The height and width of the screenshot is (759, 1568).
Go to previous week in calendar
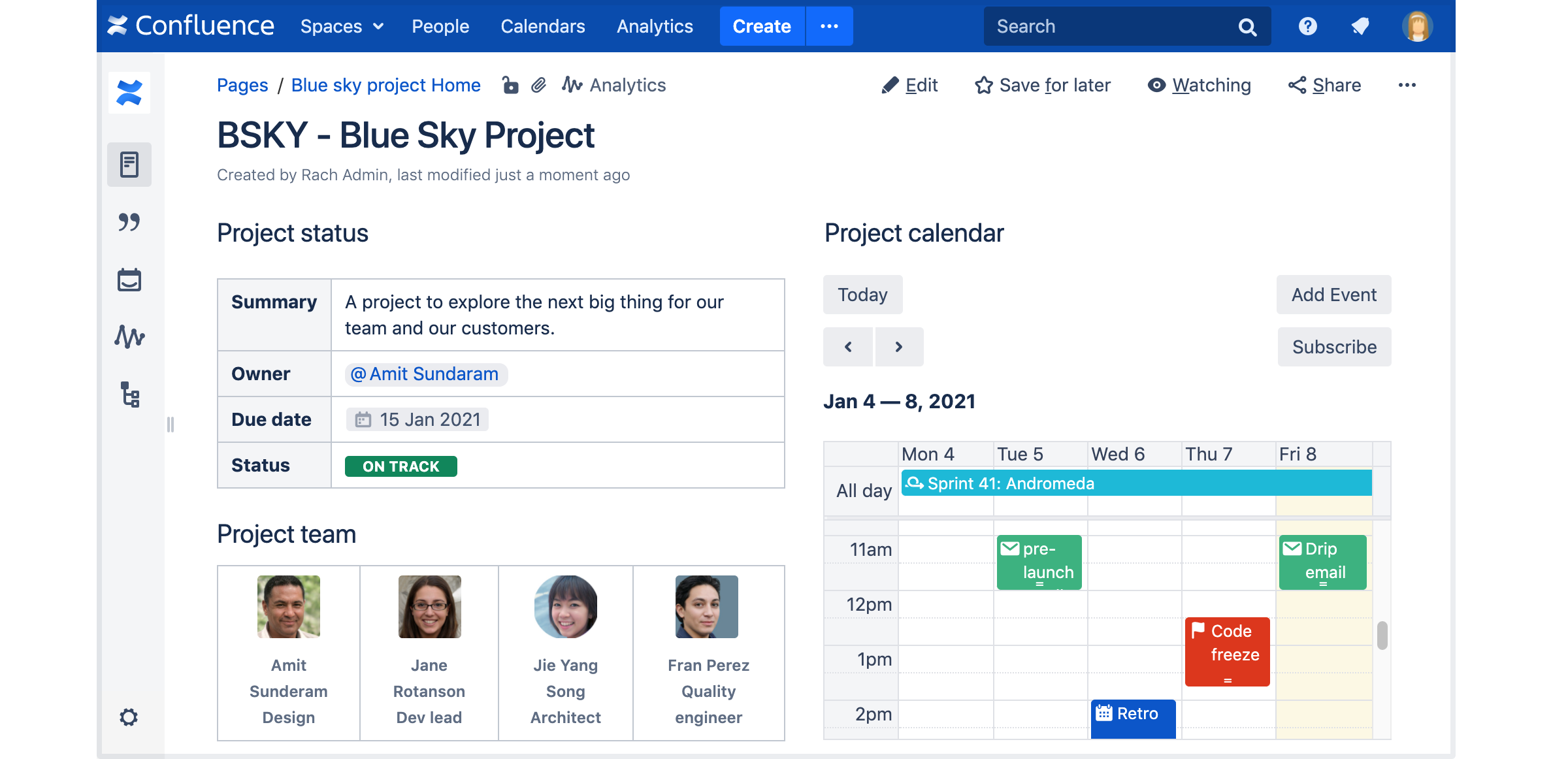(848, 347)
